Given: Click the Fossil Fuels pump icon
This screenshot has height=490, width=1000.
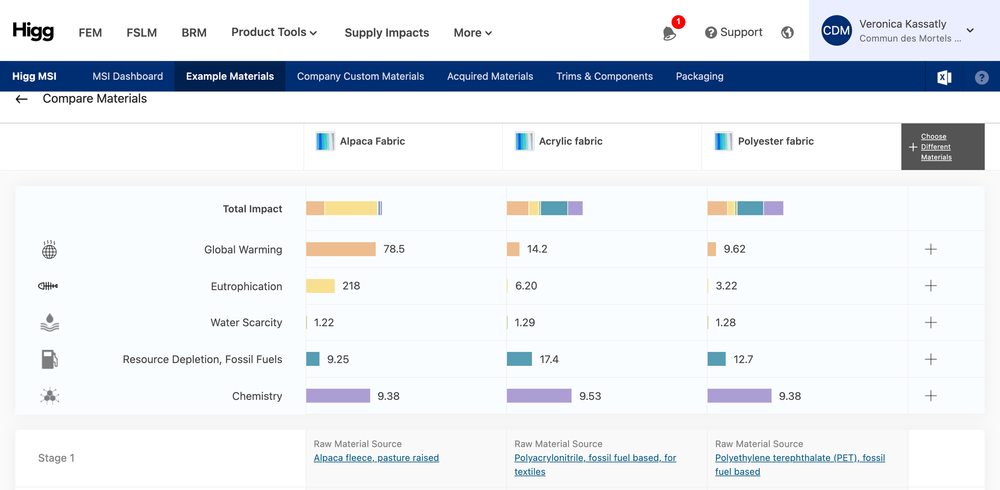Looking at the screenshot, I should pos(49,359).
